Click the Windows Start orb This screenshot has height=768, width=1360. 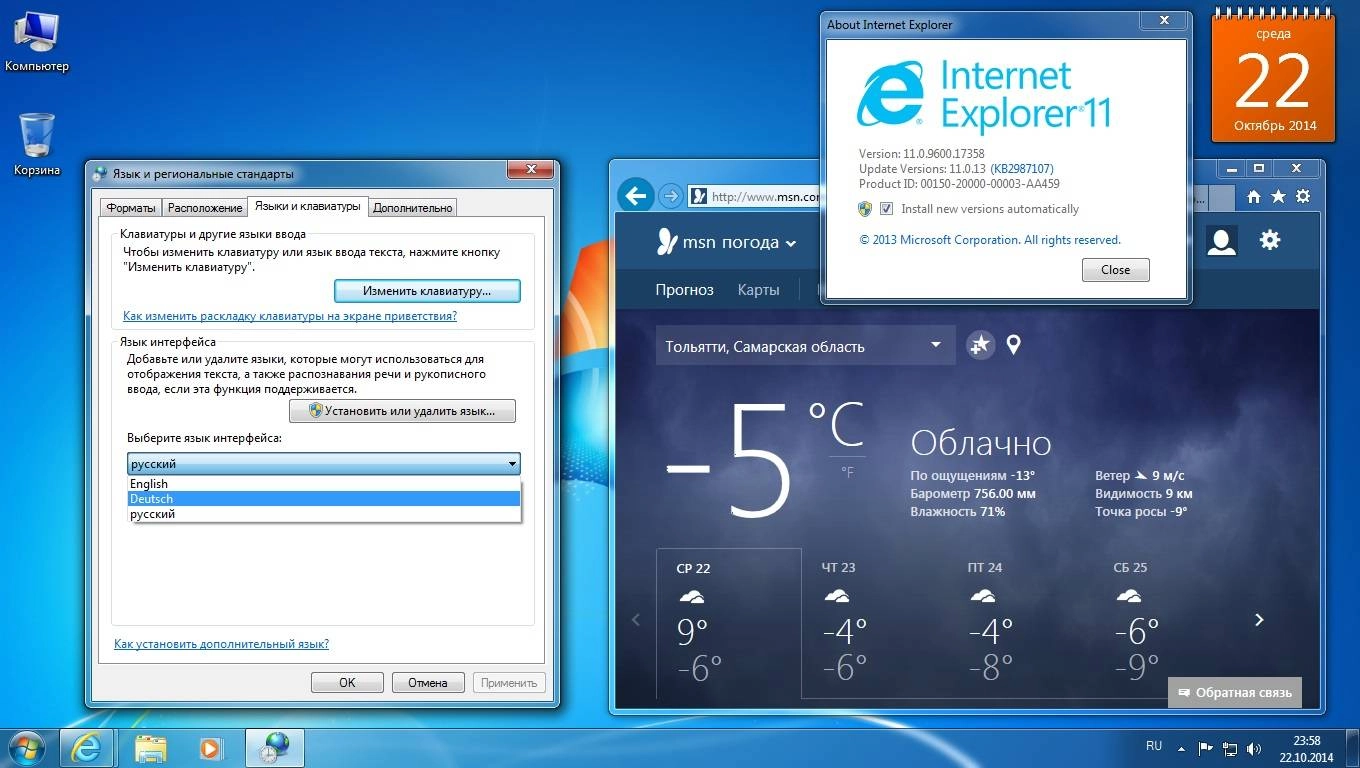[x=27, y=748]
